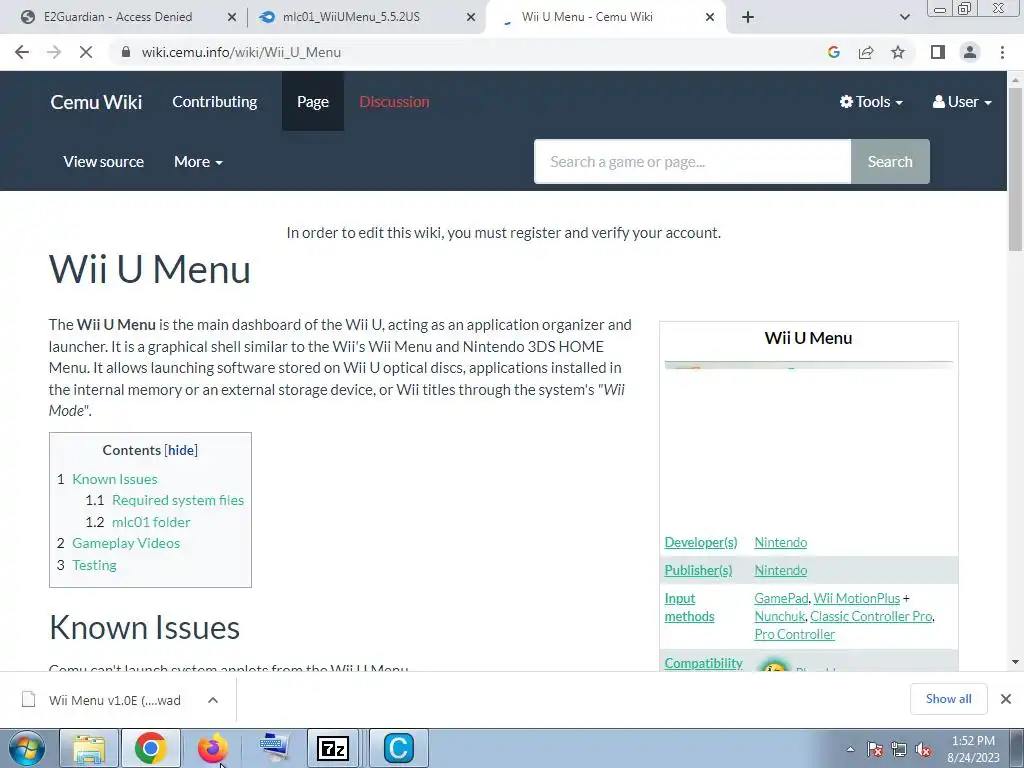Open the Developer(s) link
Viewport: 1024px width, 768px height.
[701, 542]
